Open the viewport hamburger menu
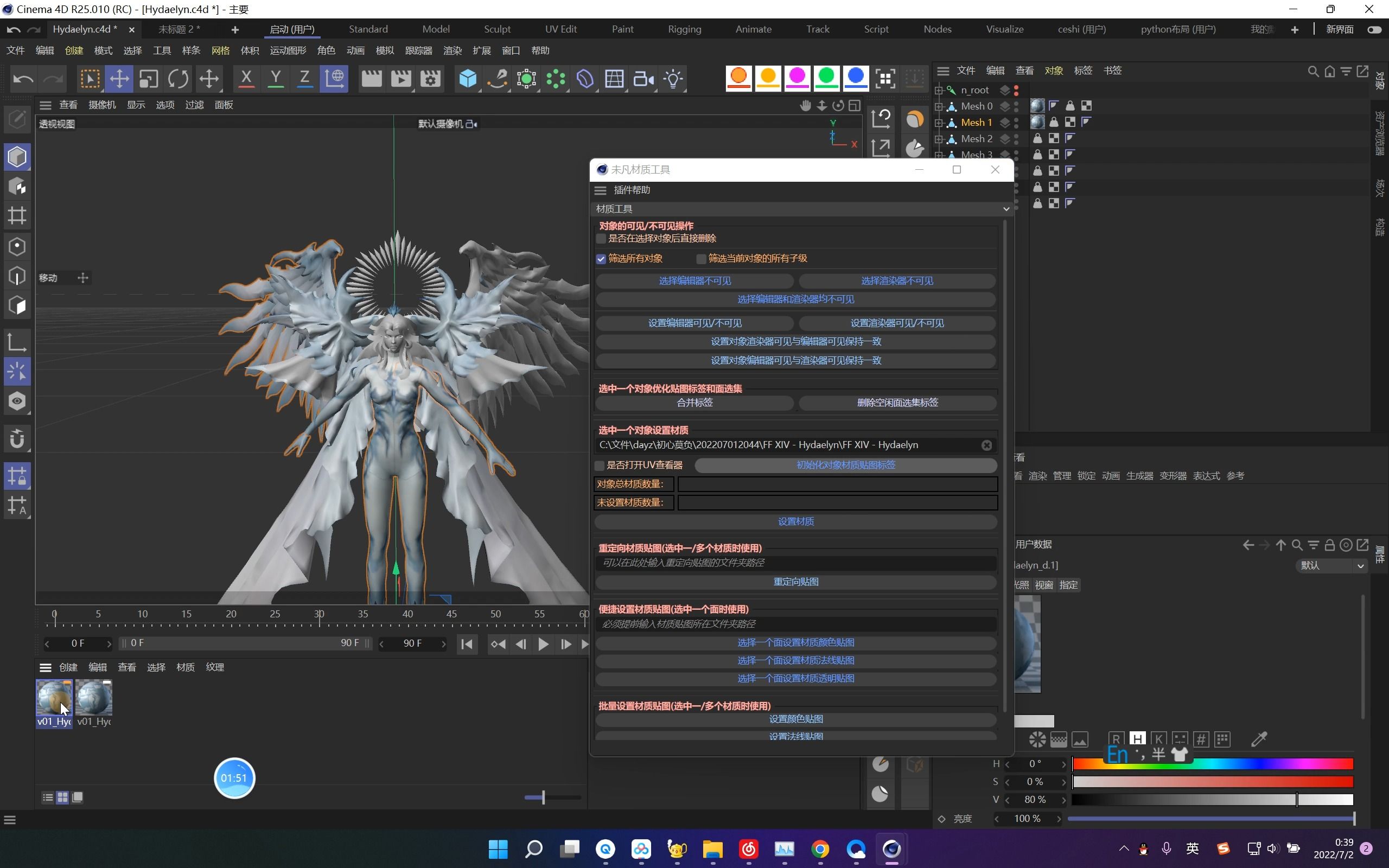 click(46, 105)
